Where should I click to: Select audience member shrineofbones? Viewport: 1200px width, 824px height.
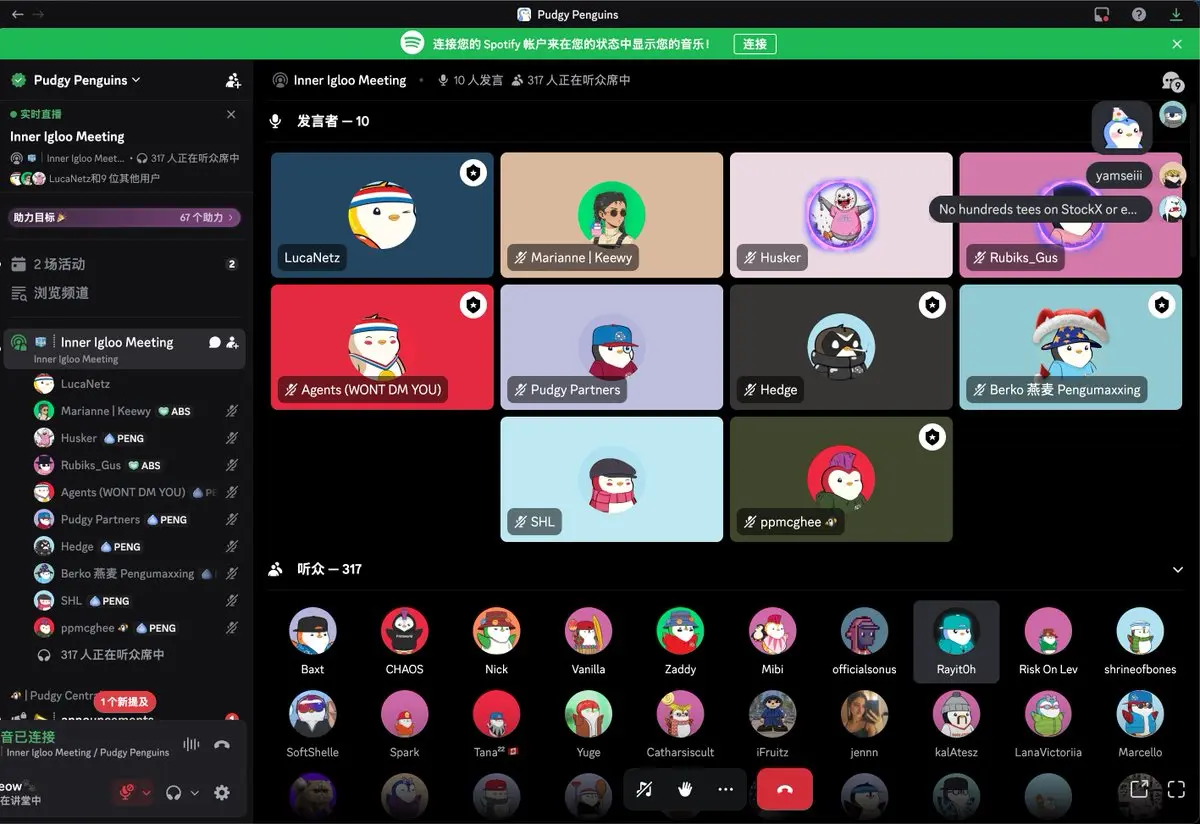click(x=1140, y=642)
